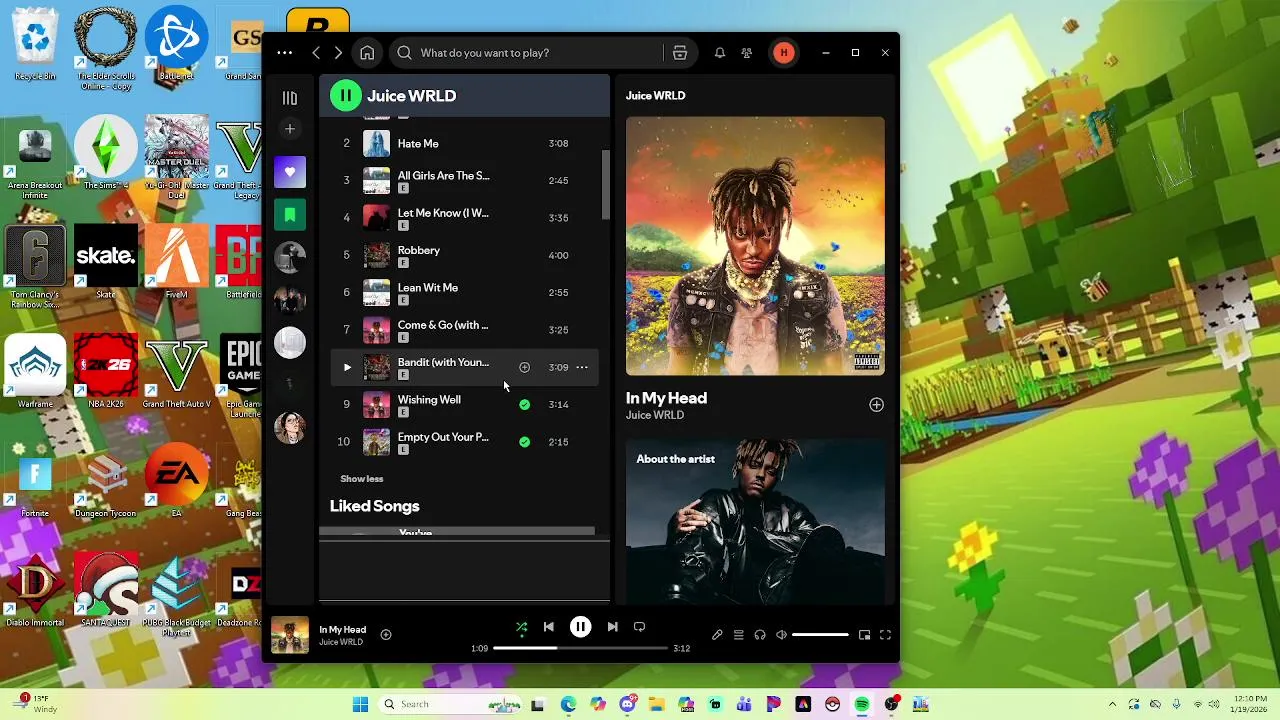1280x720 pixels.
Task: Go forward in Spotify navigation
Action: tap(338, 53)
